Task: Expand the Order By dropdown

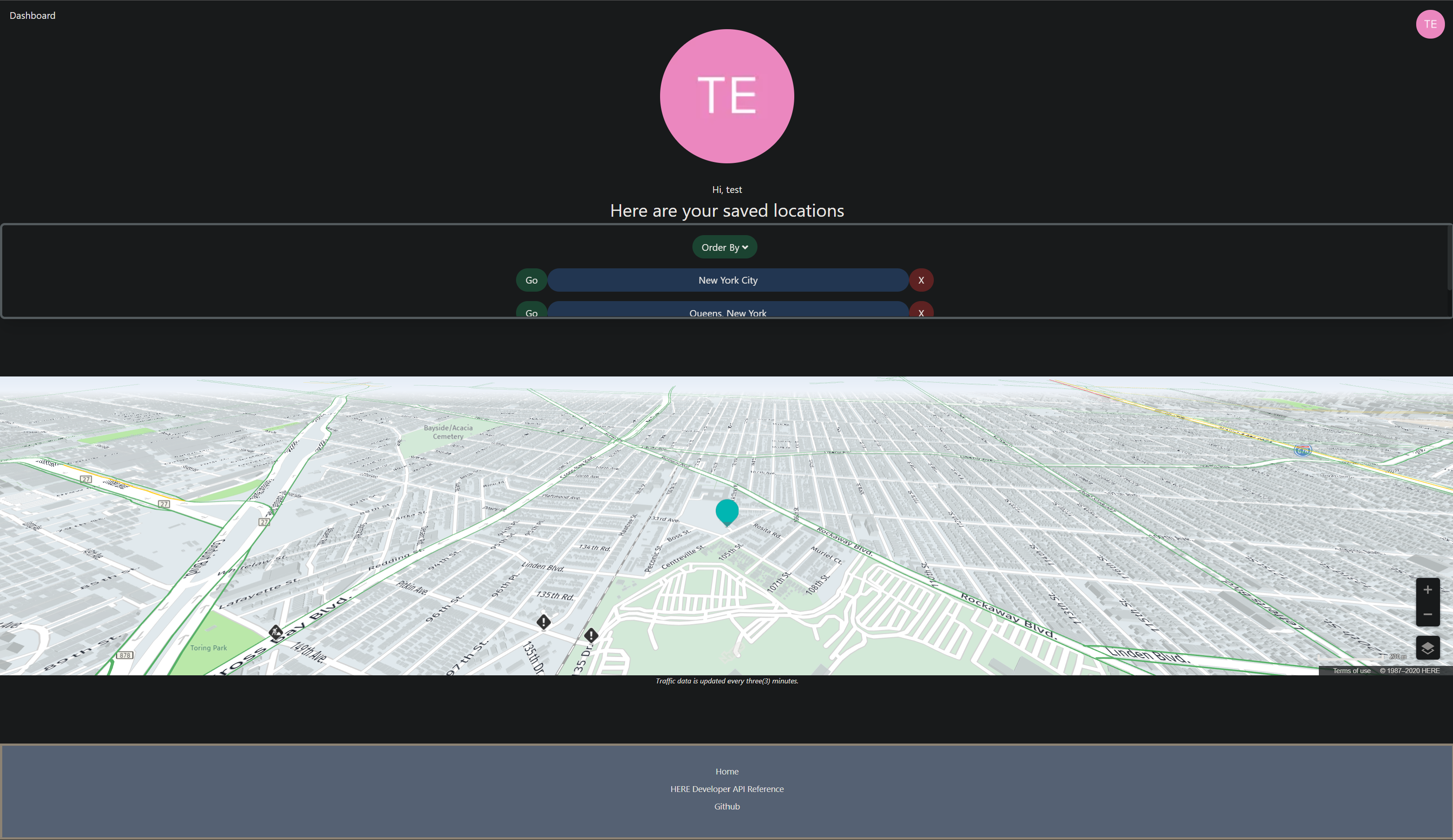Action: click(x=724, y=247)
